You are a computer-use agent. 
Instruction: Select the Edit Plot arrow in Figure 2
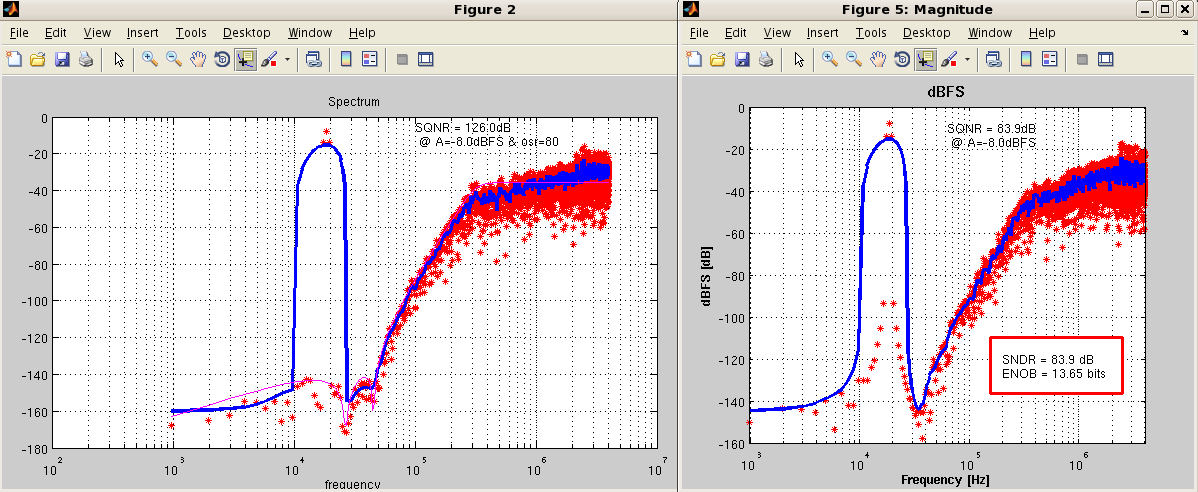tap(119, 60)
